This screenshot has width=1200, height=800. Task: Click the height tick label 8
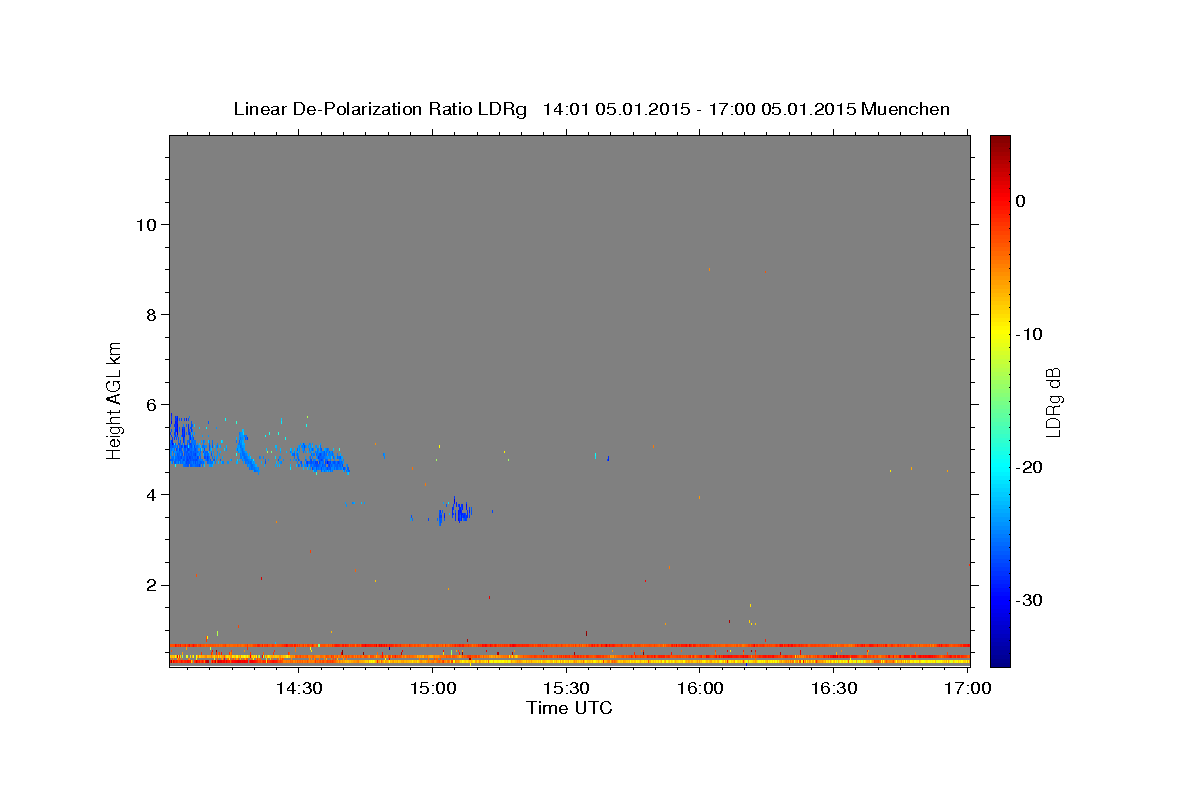(x=149, y=314)
